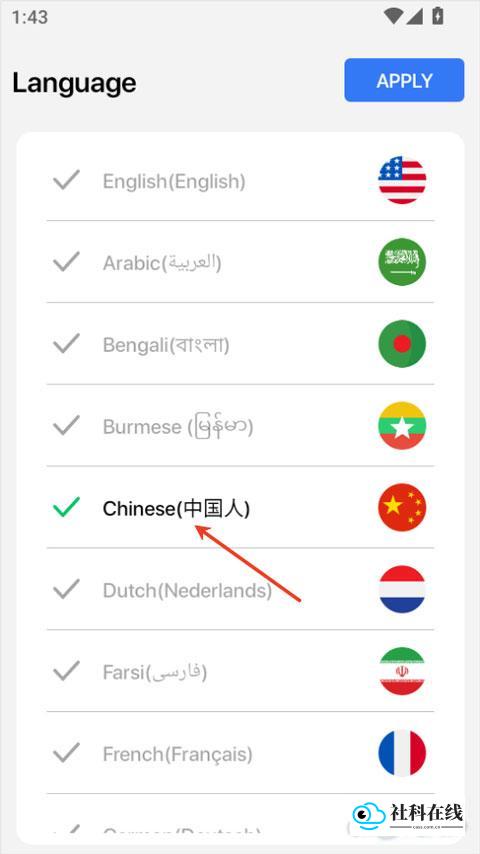Viewport: 480px width, 854px height.
Task: Tap the China flag icon
Action: click(x=402, y=508)
